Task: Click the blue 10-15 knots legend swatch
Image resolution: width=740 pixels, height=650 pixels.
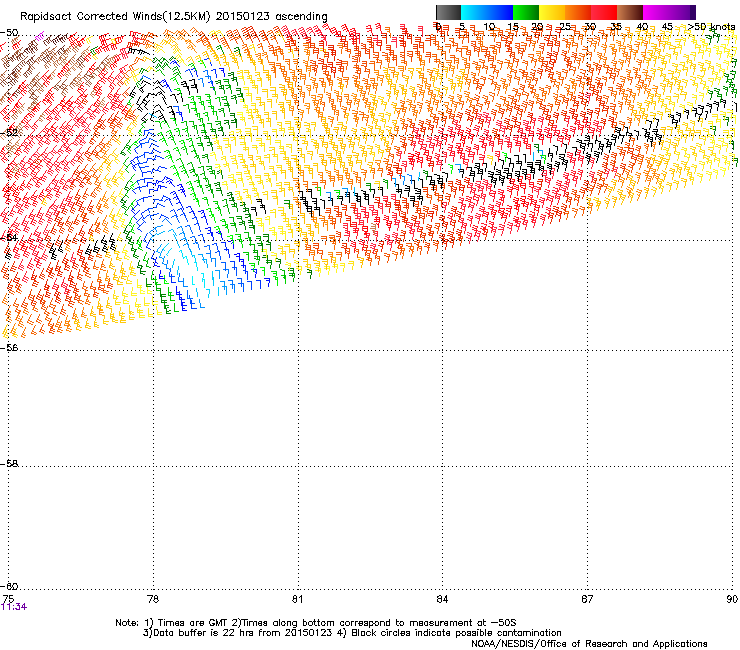Action: coord(500,12)
